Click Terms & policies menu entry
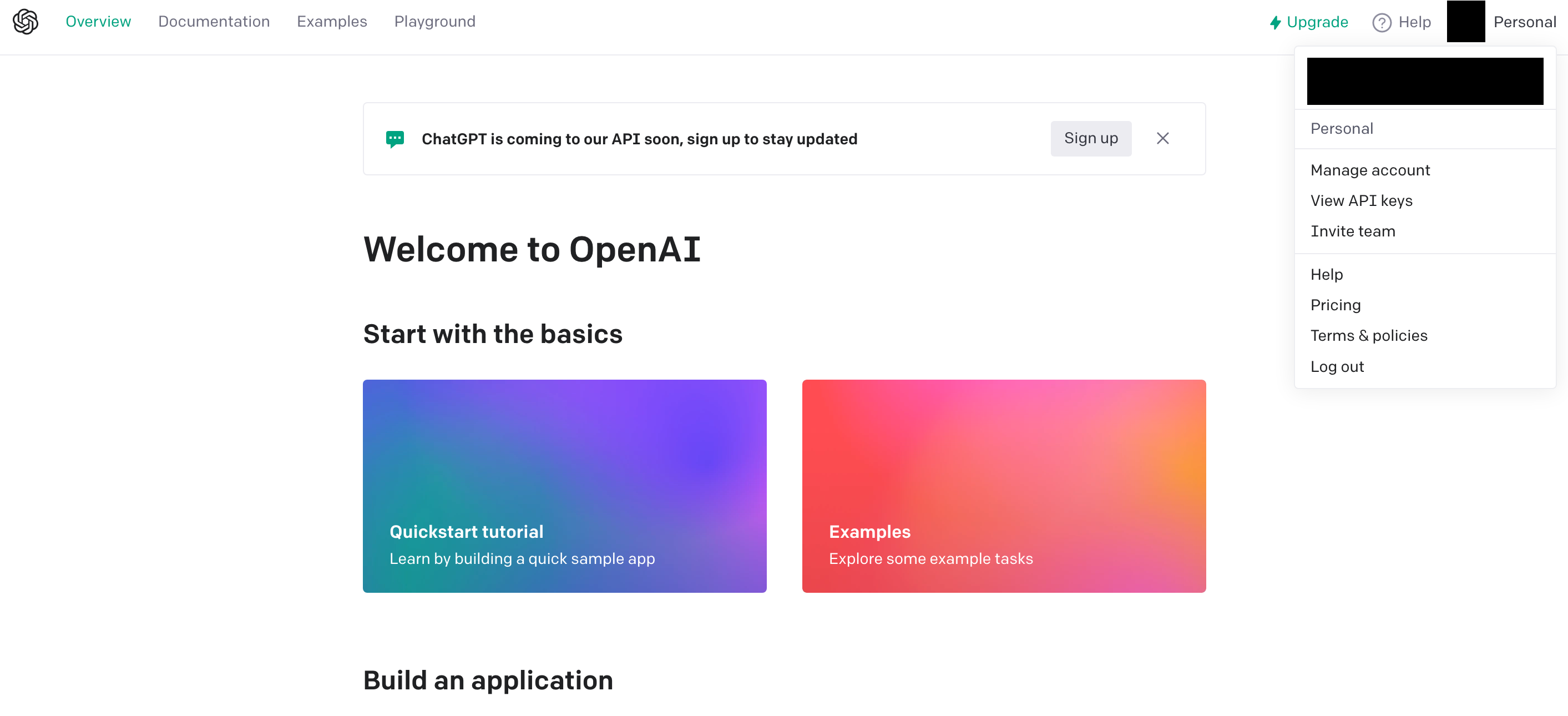This screenshot has width=1568, height=716. [1368, 335]
